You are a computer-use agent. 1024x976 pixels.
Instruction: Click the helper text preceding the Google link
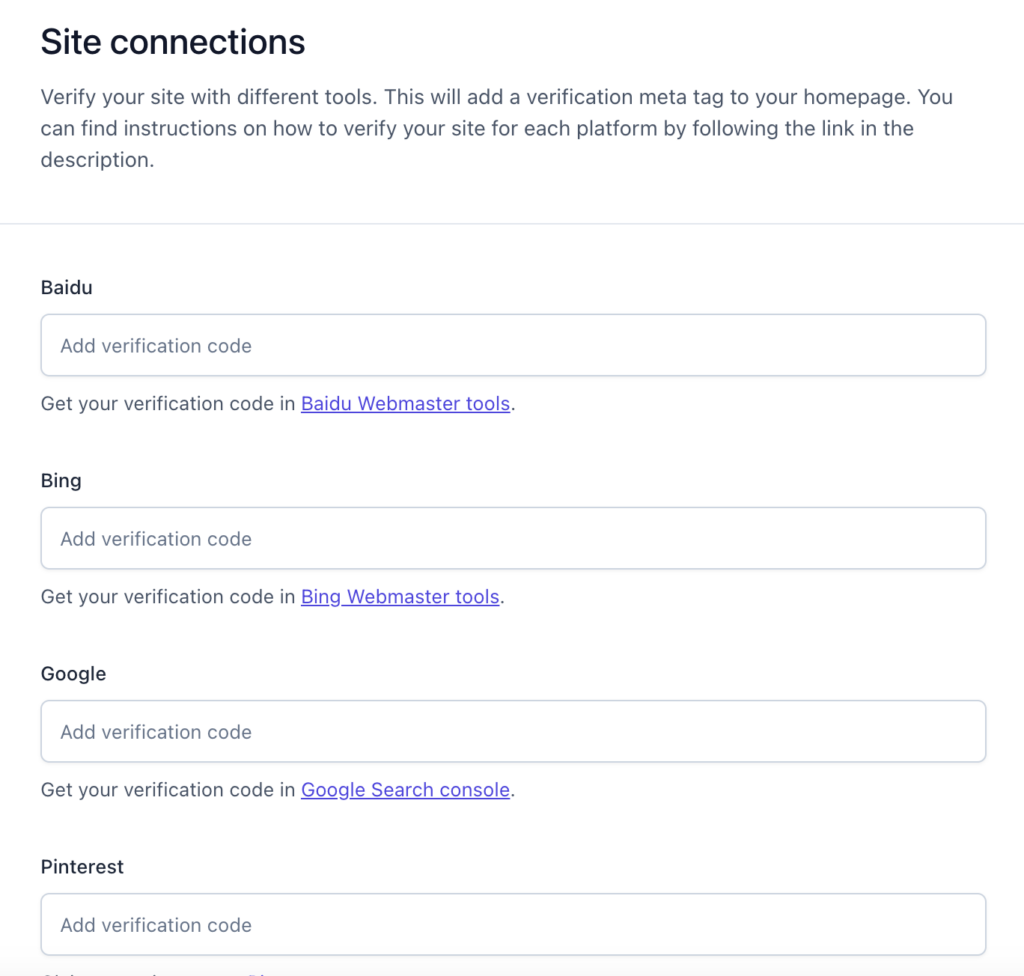tap(168, 790)
